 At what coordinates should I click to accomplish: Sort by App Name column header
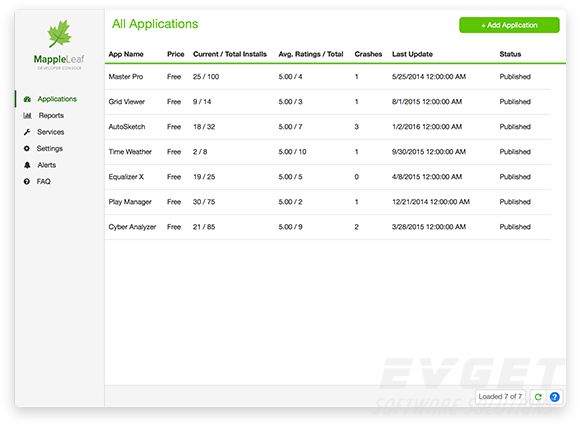126,54
